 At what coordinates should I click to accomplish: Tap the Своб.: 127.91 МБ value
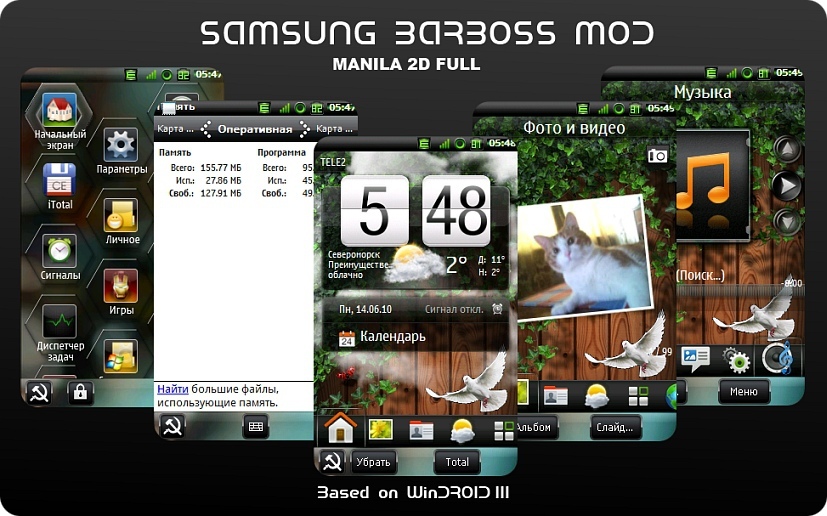205,193
